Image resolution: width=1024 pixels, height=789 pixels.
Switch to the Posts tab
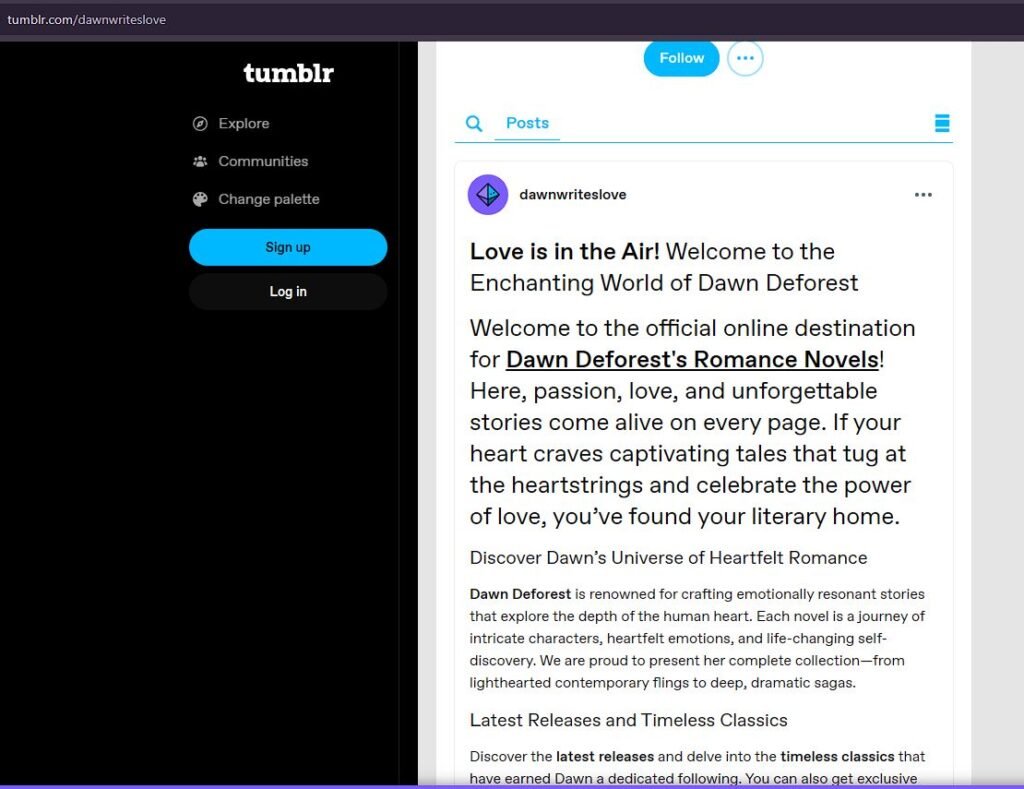527,123
